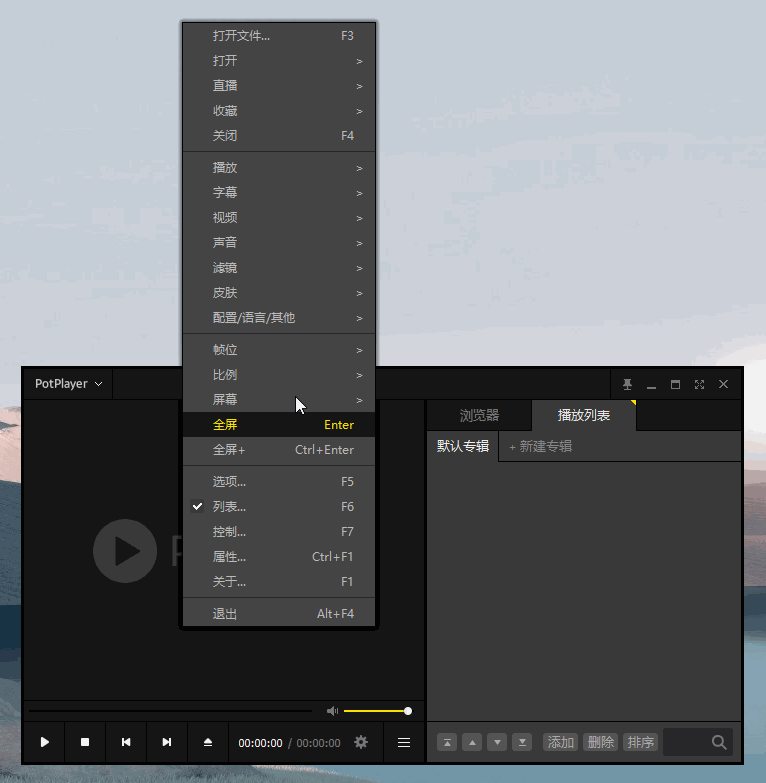Close the PotPlayer window
766x783 pixels.
pos(724,385)
